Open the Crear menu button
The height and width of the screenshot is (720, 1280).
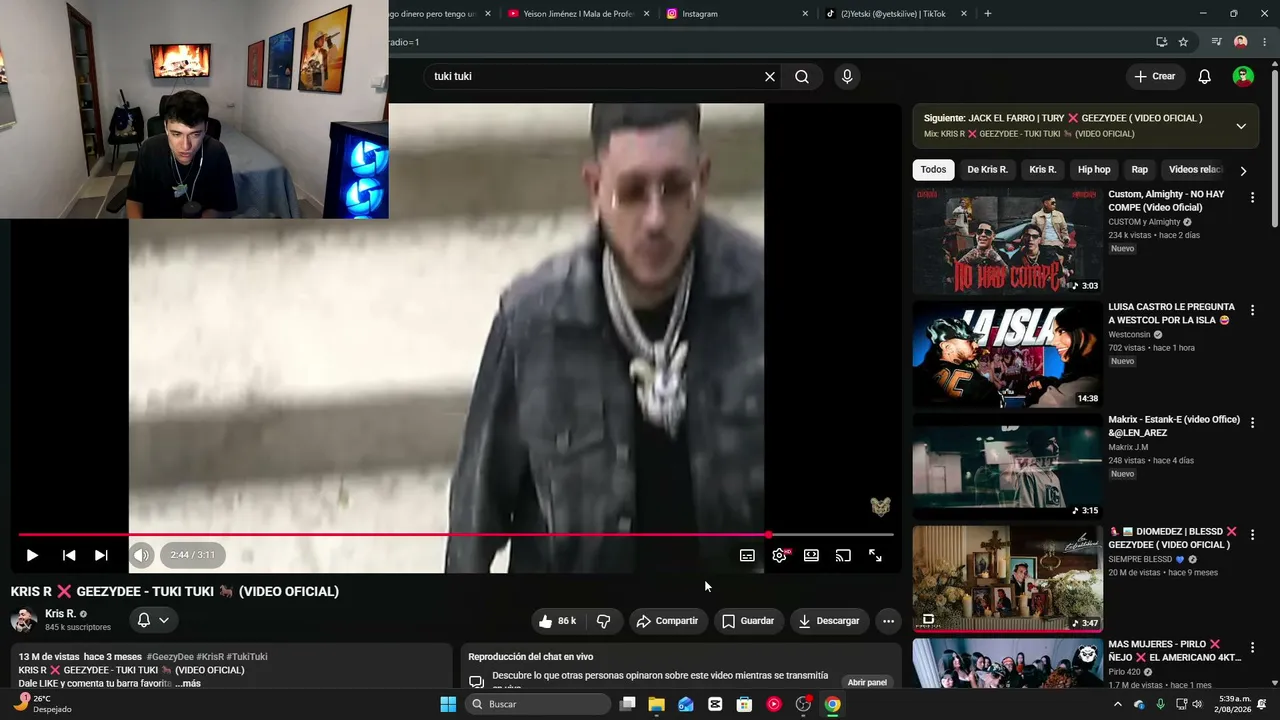click(x=1155, y=77)
